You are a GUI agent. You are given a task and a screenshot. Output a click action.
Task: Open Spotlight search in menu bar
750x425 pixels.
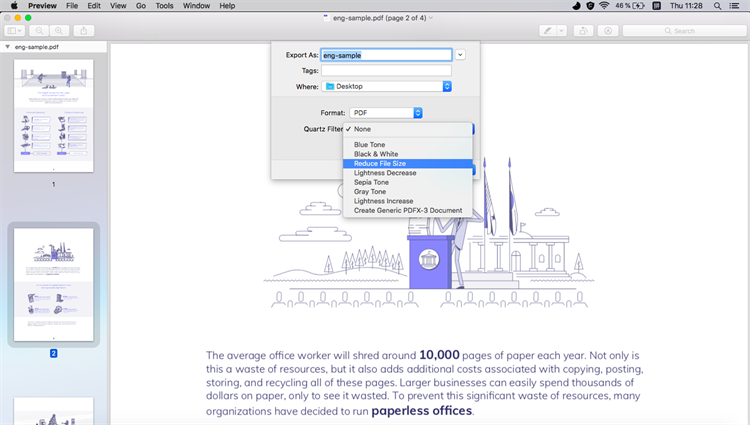tap(717, 6)
